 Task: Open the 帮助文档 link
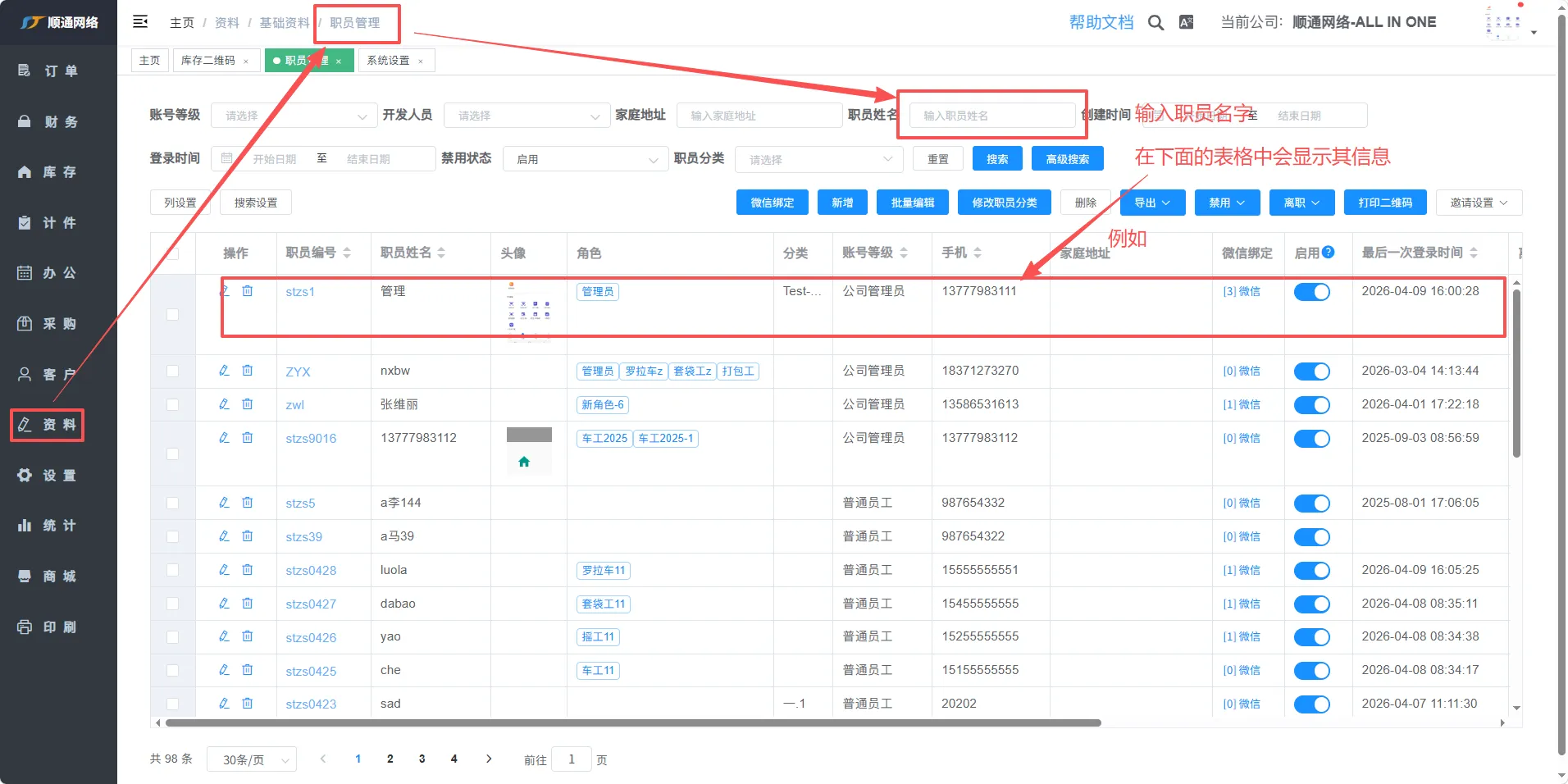(x=1101, y=23)
